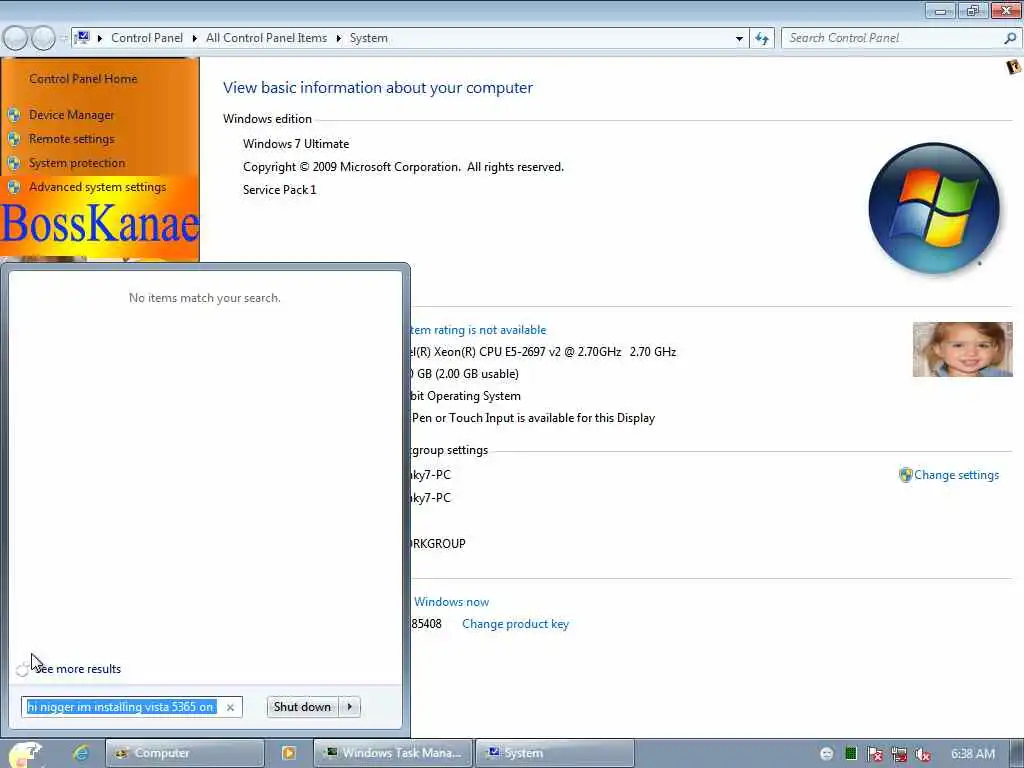Open the help icon below the search box
The height and width of the screenshot is (768, 1024).
(1014, 66)
